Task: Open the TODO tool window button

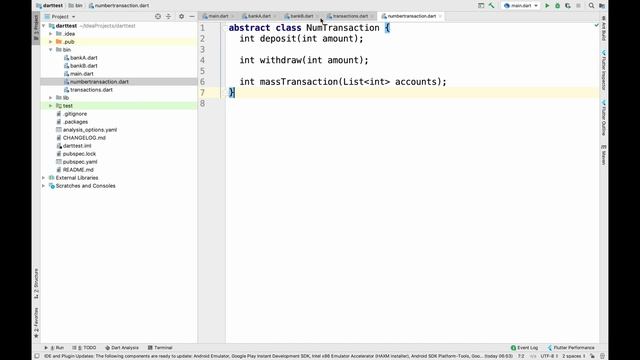Action: coord(84,348)
